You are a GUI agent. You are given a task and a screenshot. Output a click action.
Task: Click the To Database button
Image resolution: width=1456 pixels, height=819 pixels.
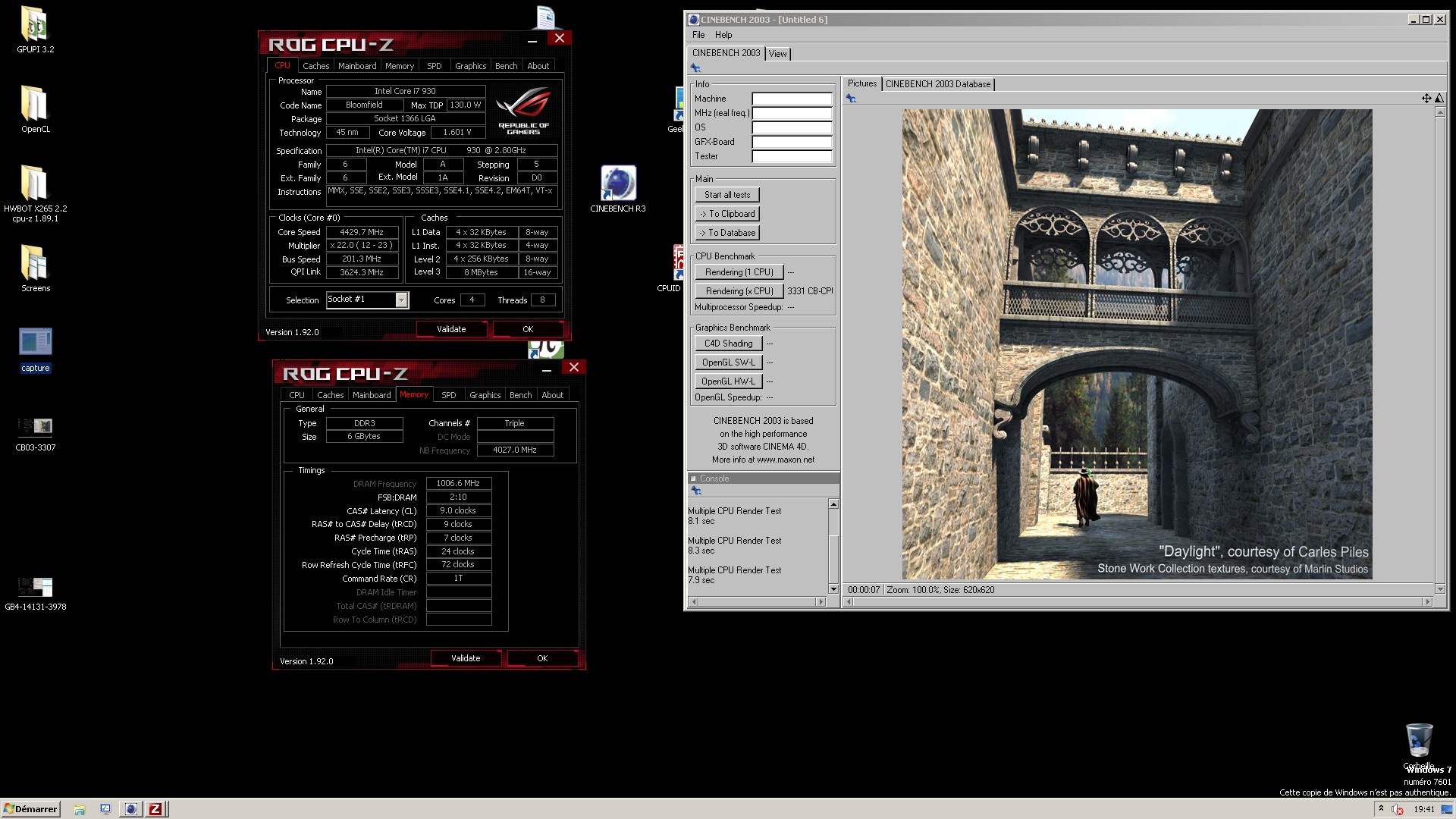(726, 233)
